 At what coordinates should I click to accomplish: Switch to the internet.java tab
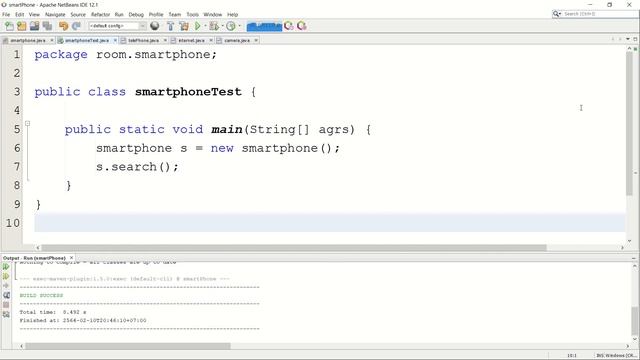(x=191, y=40)
